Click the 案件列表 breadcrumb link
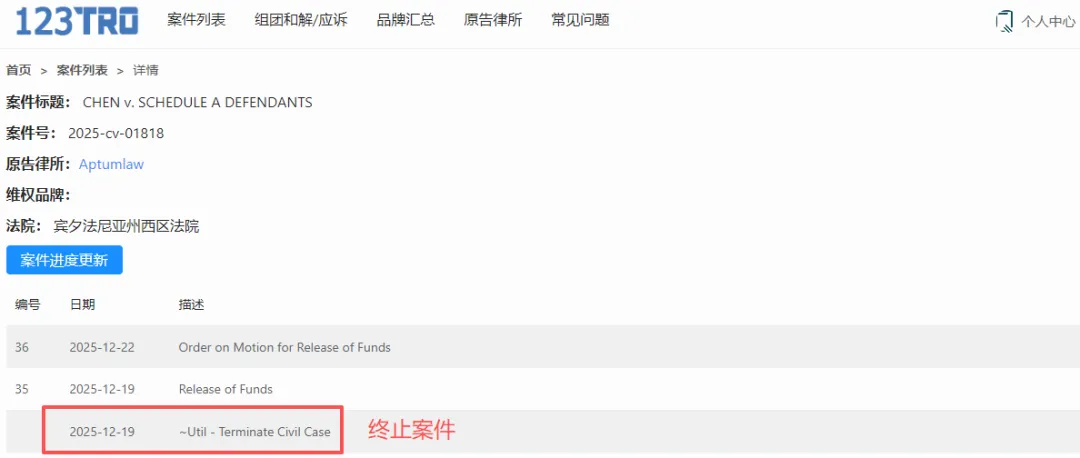 [82, 70]
